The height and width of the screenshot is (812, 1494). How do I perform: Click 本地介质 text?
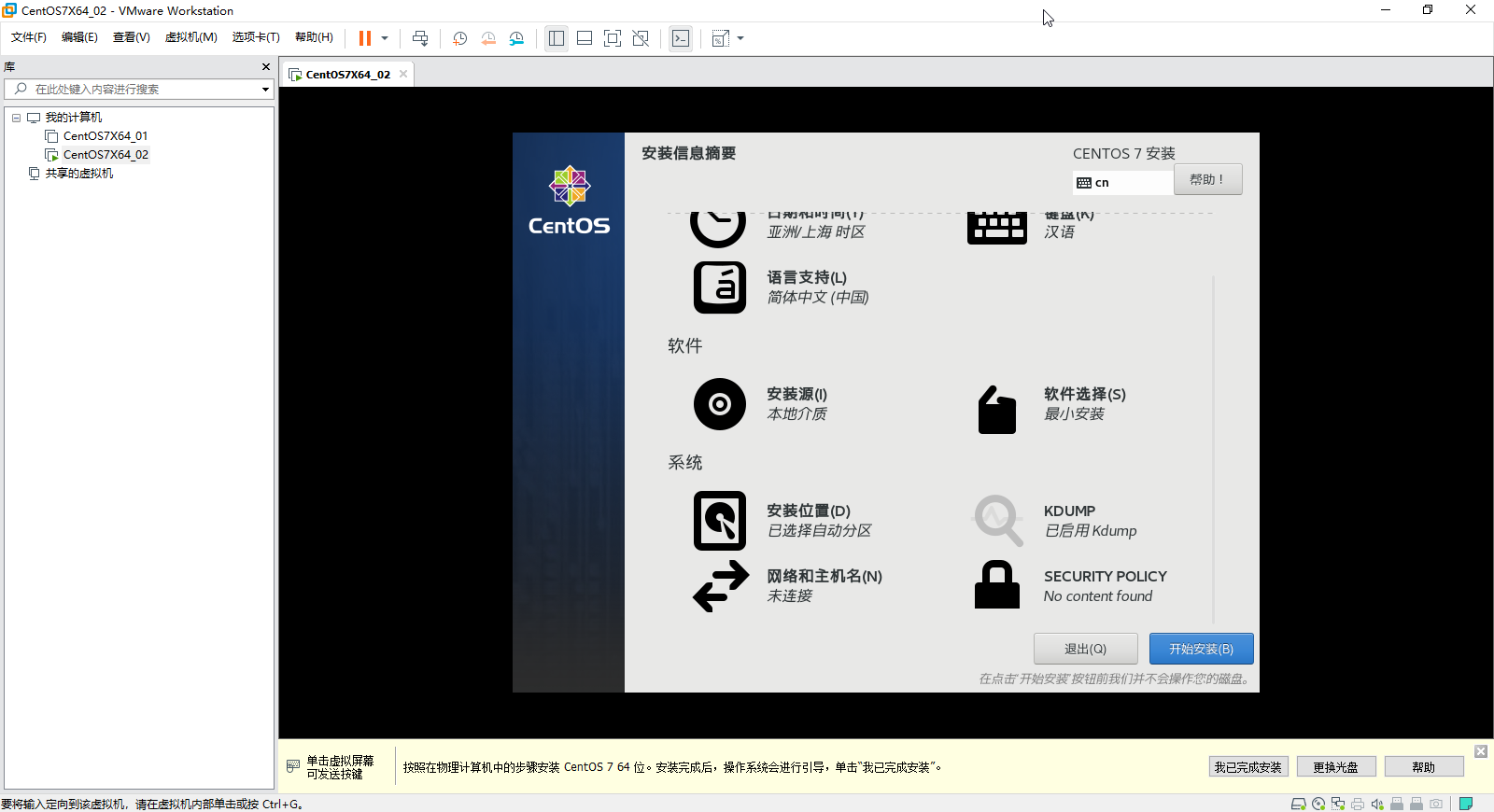pos(796,414)
